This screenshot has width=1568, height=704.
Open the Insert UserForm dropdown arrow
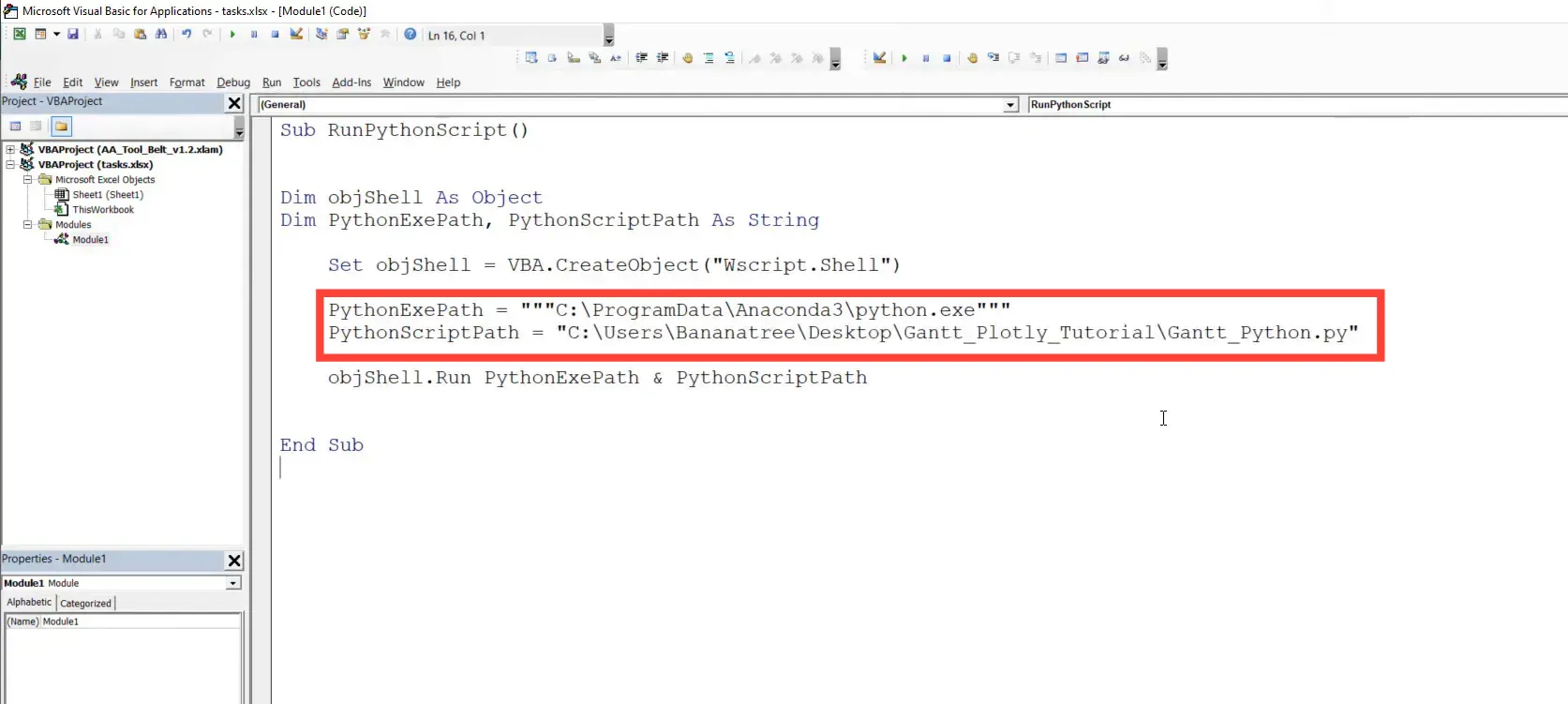[56, 34]
